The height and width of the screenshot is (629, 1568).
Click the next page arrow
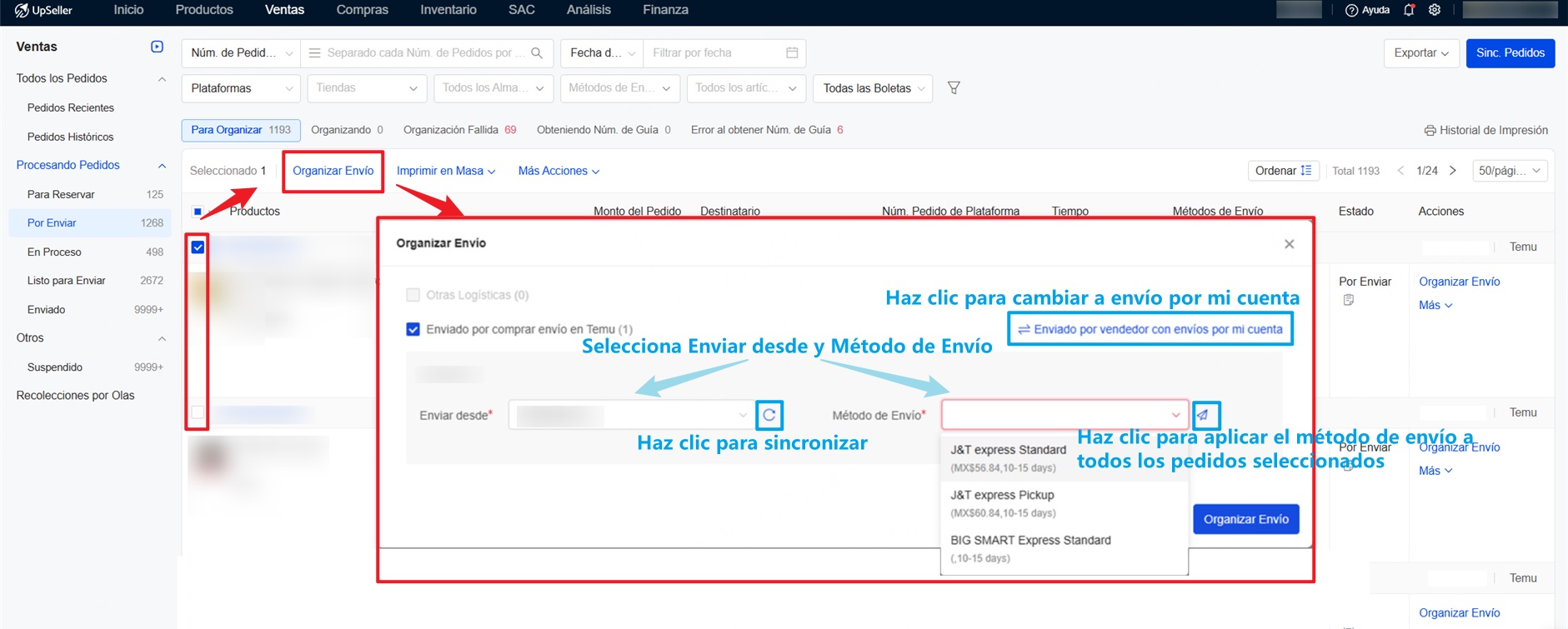tap(1453, 171)
